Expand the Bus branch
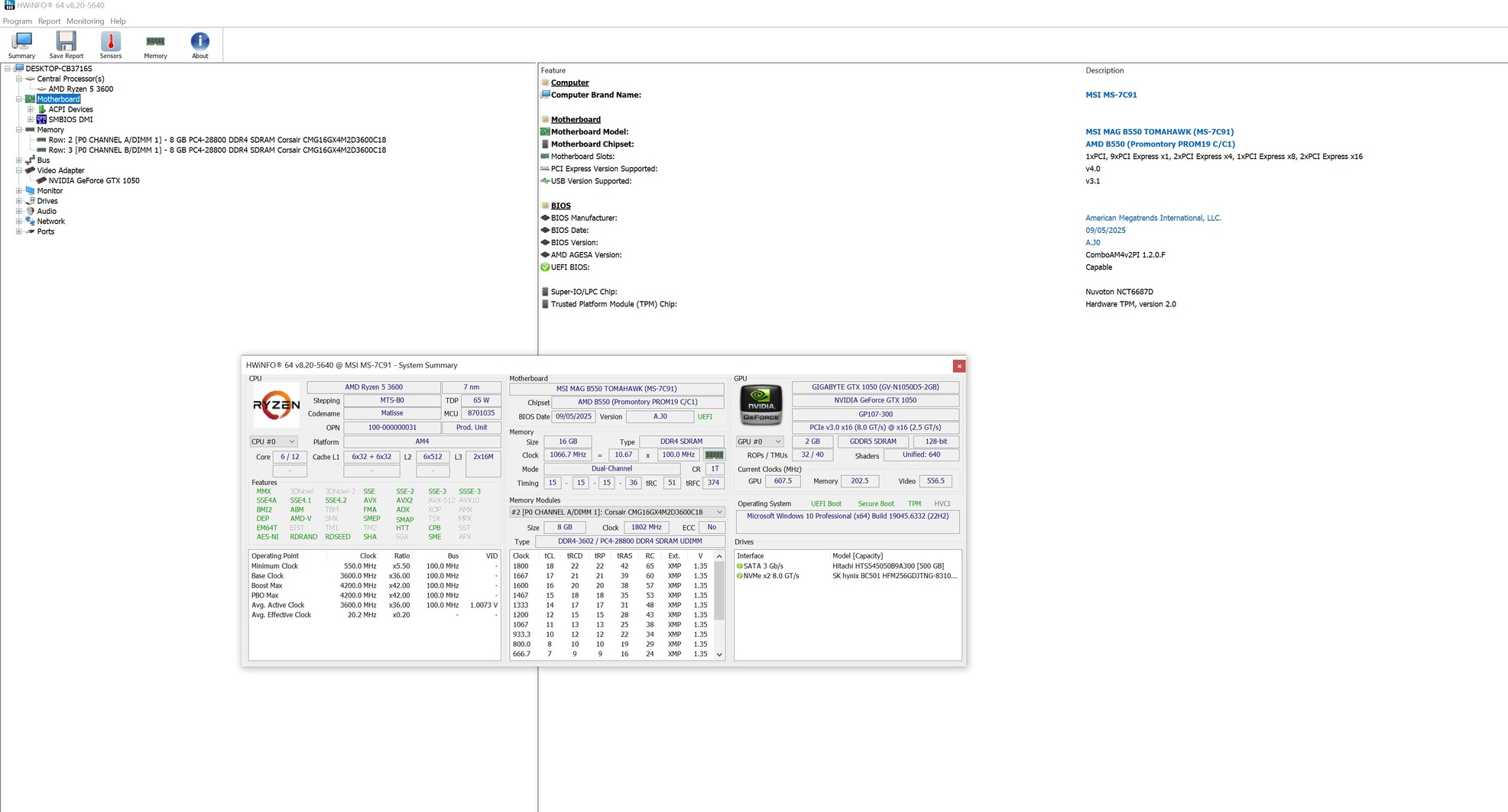The image size is (1508, 812). pos(19,160)
